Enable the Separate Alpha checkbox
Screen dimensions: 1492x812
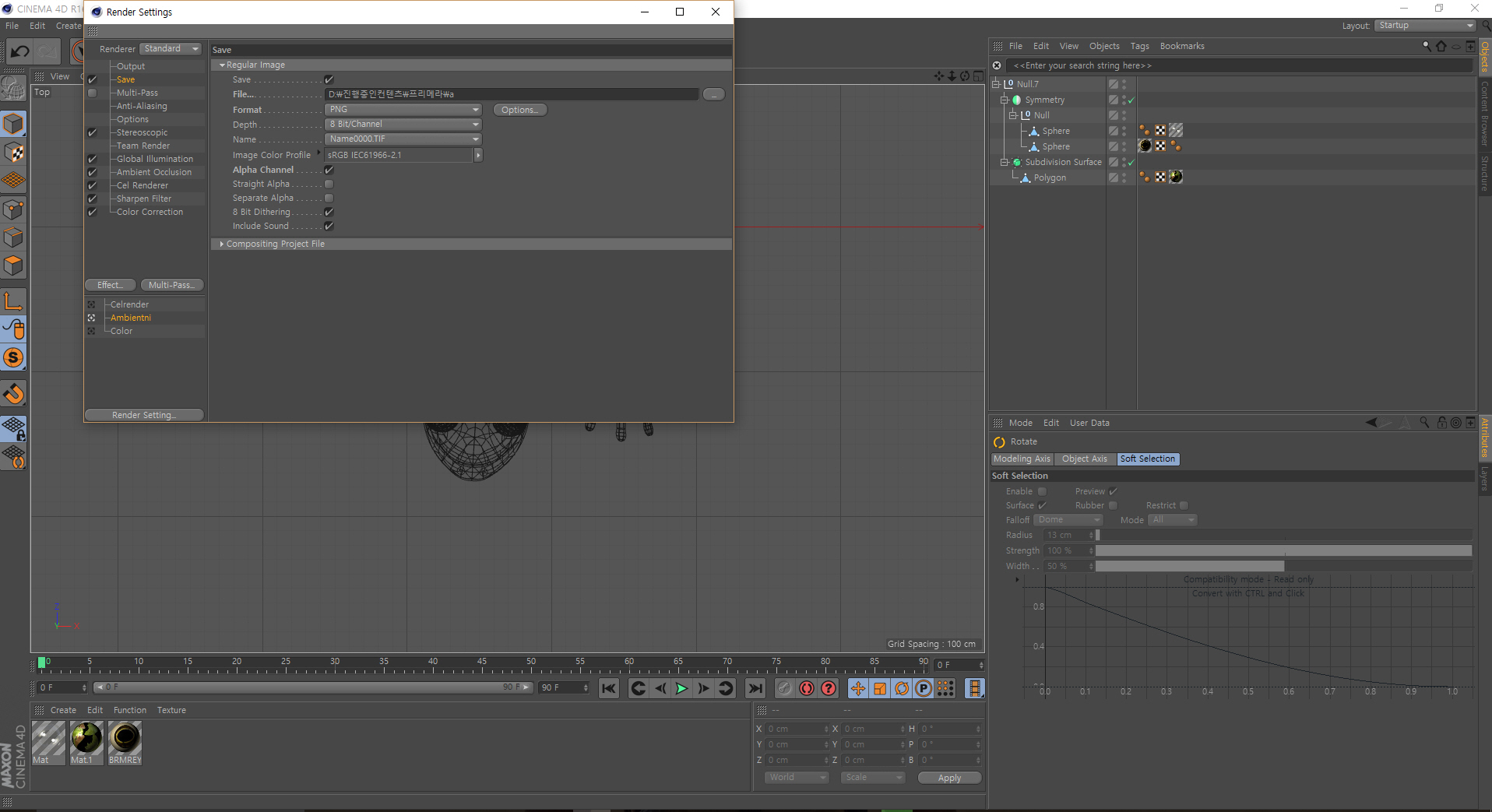329,198
